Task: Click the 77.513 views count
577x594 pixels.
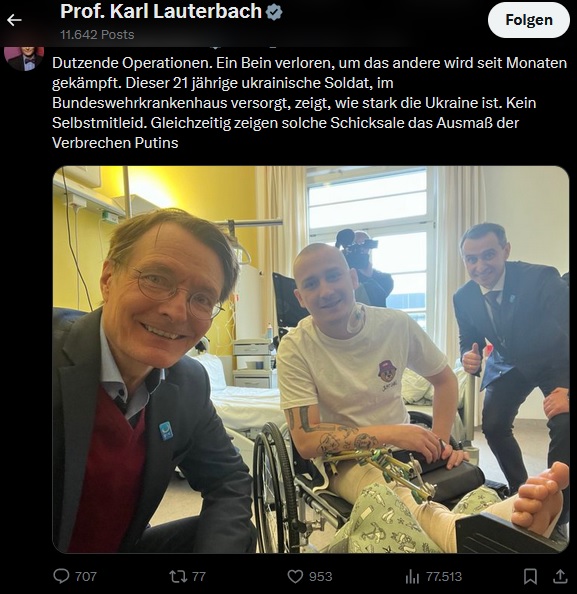Action: click(x=444, y=577)
